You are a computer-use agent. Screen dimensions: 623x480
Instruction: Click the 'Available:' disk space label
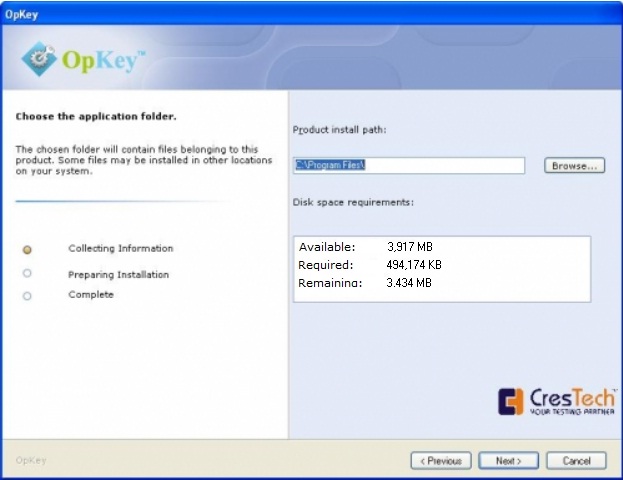[327, 247]
